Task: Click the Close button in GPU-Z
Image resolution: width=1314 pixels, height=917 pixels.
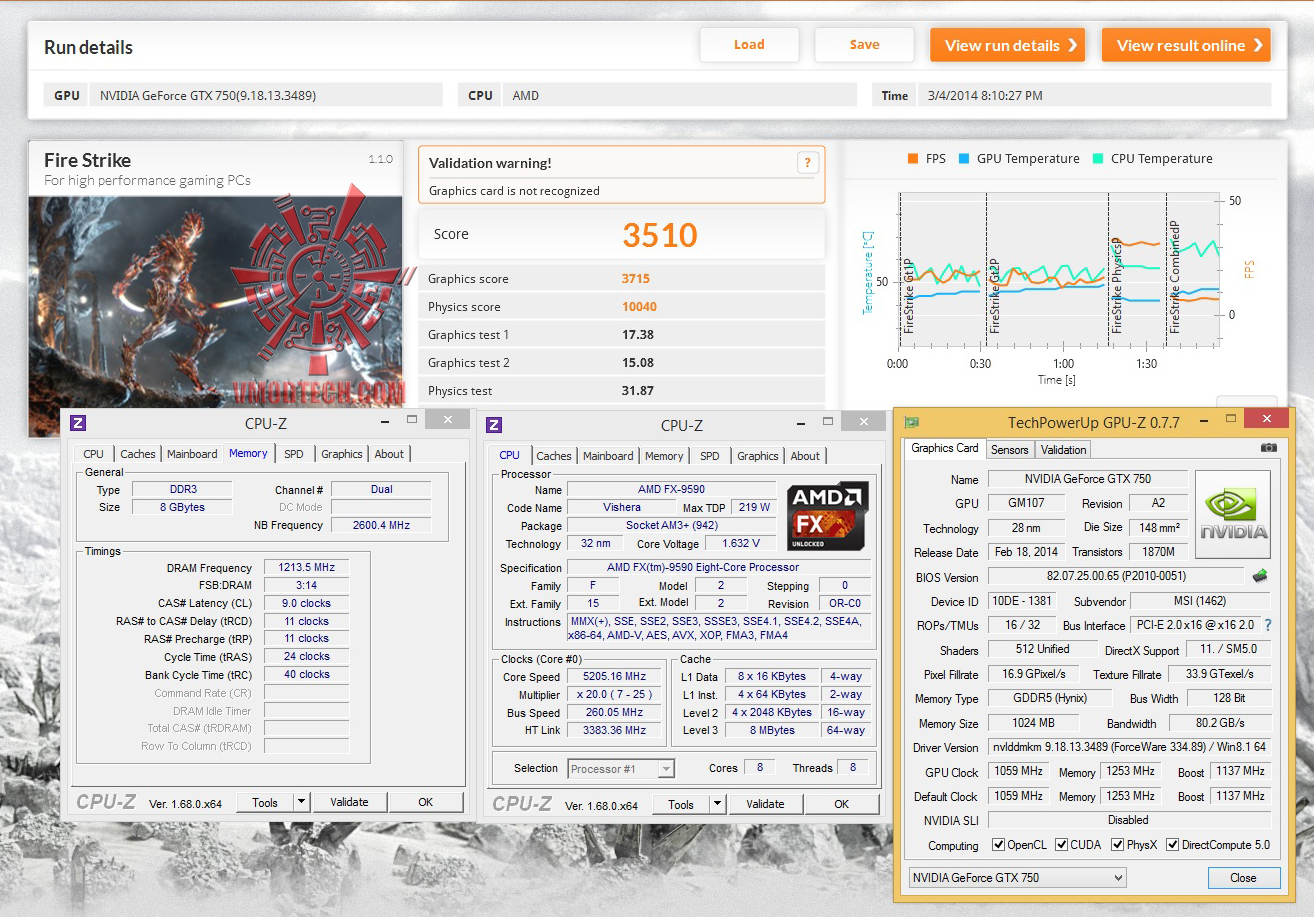Action: pyautogui.click(x=1244, y=878)
